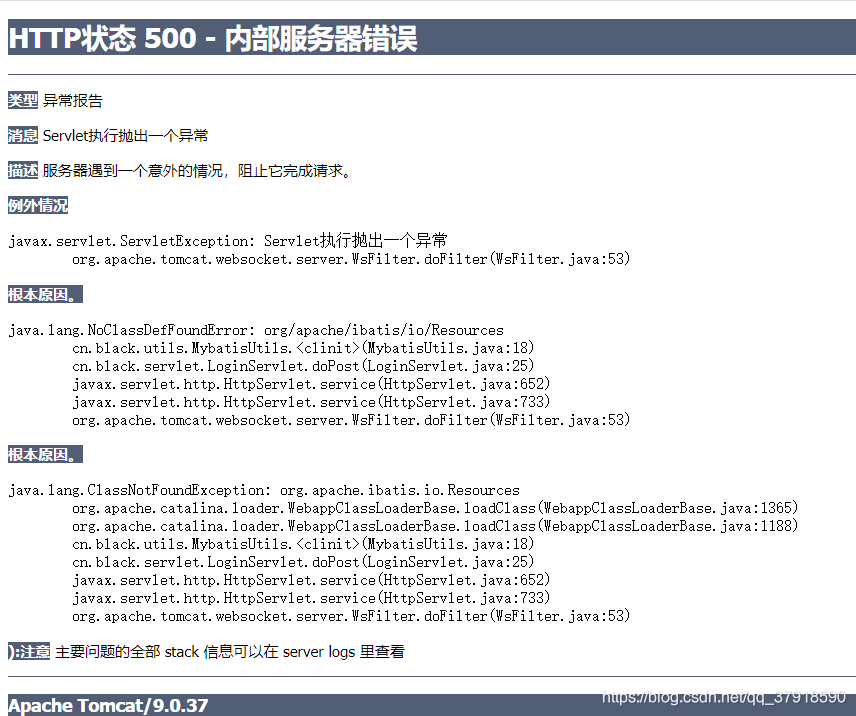This screenshot has height=716, width=856.
Task: Select the description '服务器遇到一个意外的情况，阻止它完成请求。'
Action: [x=197, y=171]
